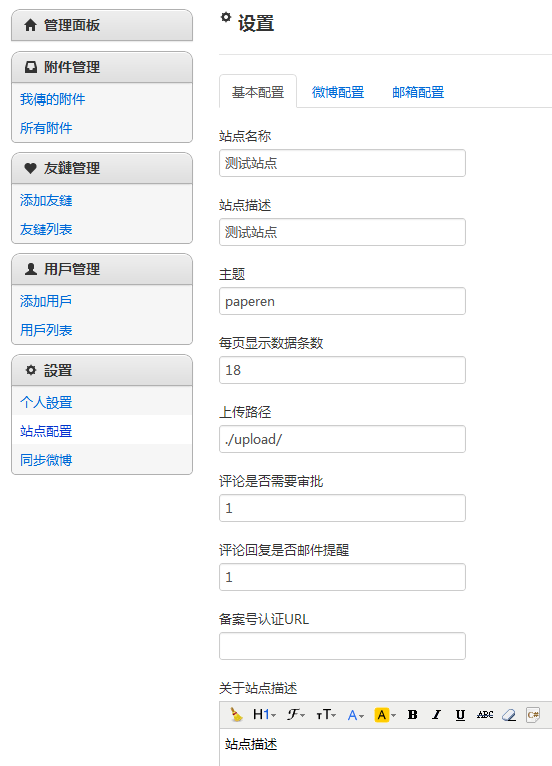Open the yellow highlight color picker
The image size is (552, 766).
385,715
